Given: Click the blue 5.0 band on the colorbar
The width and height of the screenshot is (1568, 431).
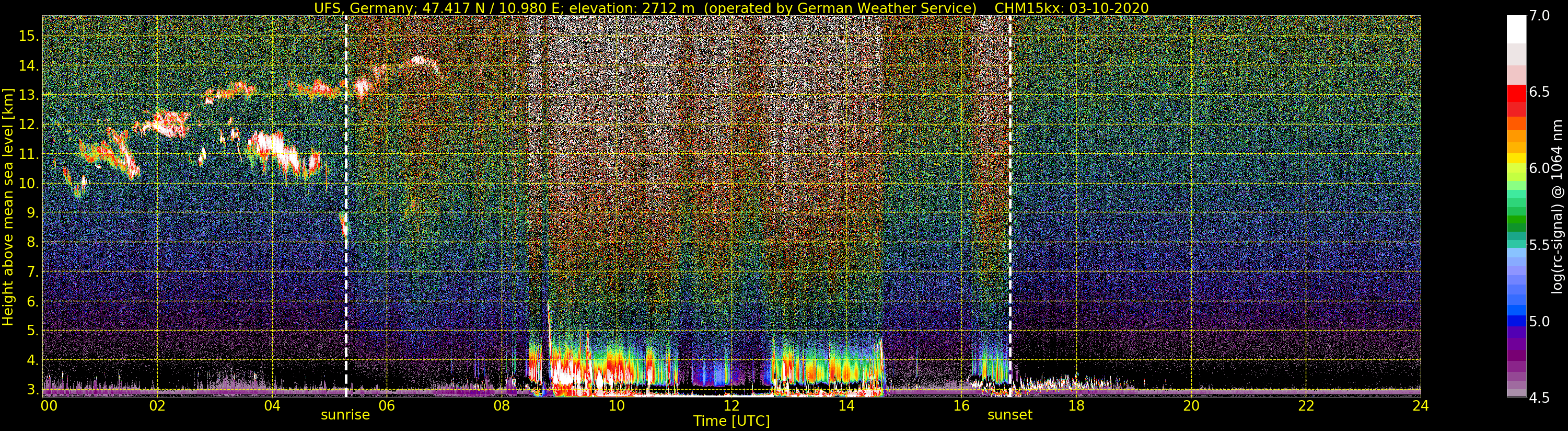Looking at the screenshot, I should coord(1516,321).
